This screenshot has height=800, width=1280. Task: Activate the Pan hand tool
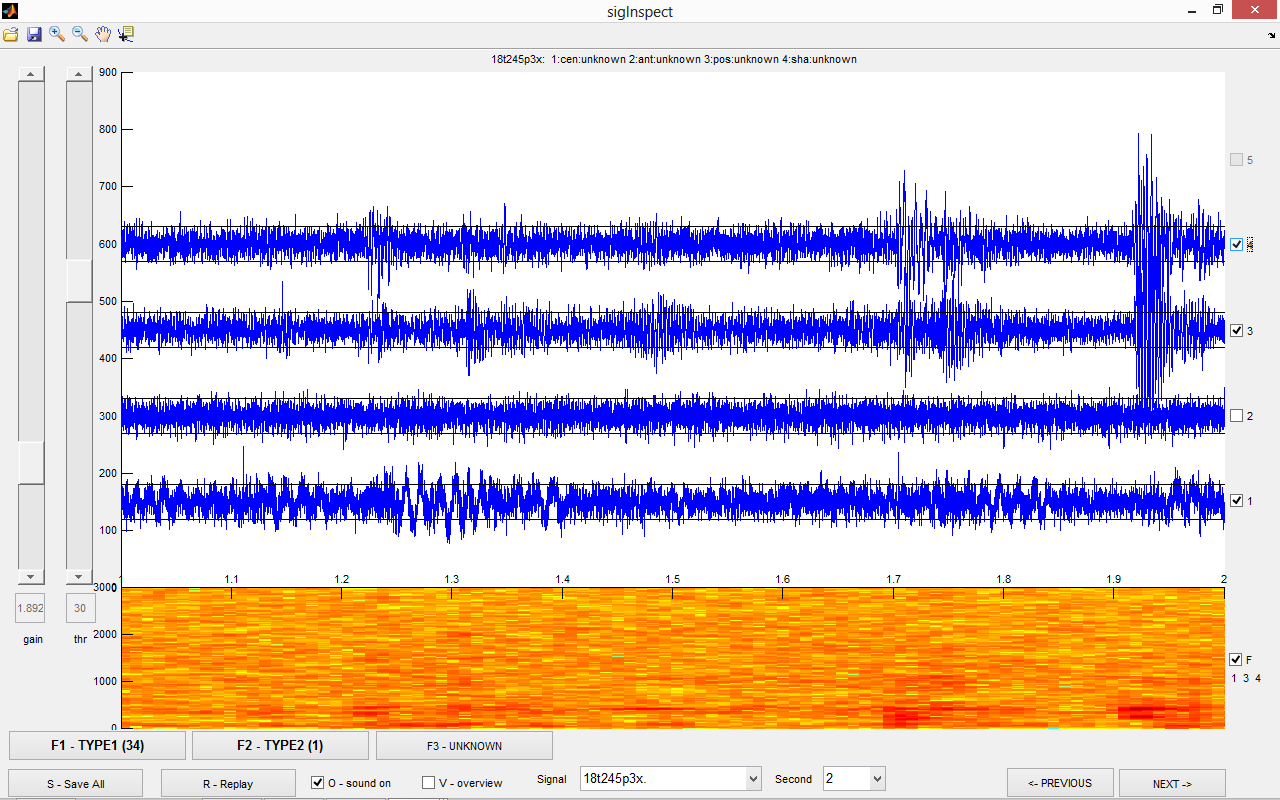(103, 34)
